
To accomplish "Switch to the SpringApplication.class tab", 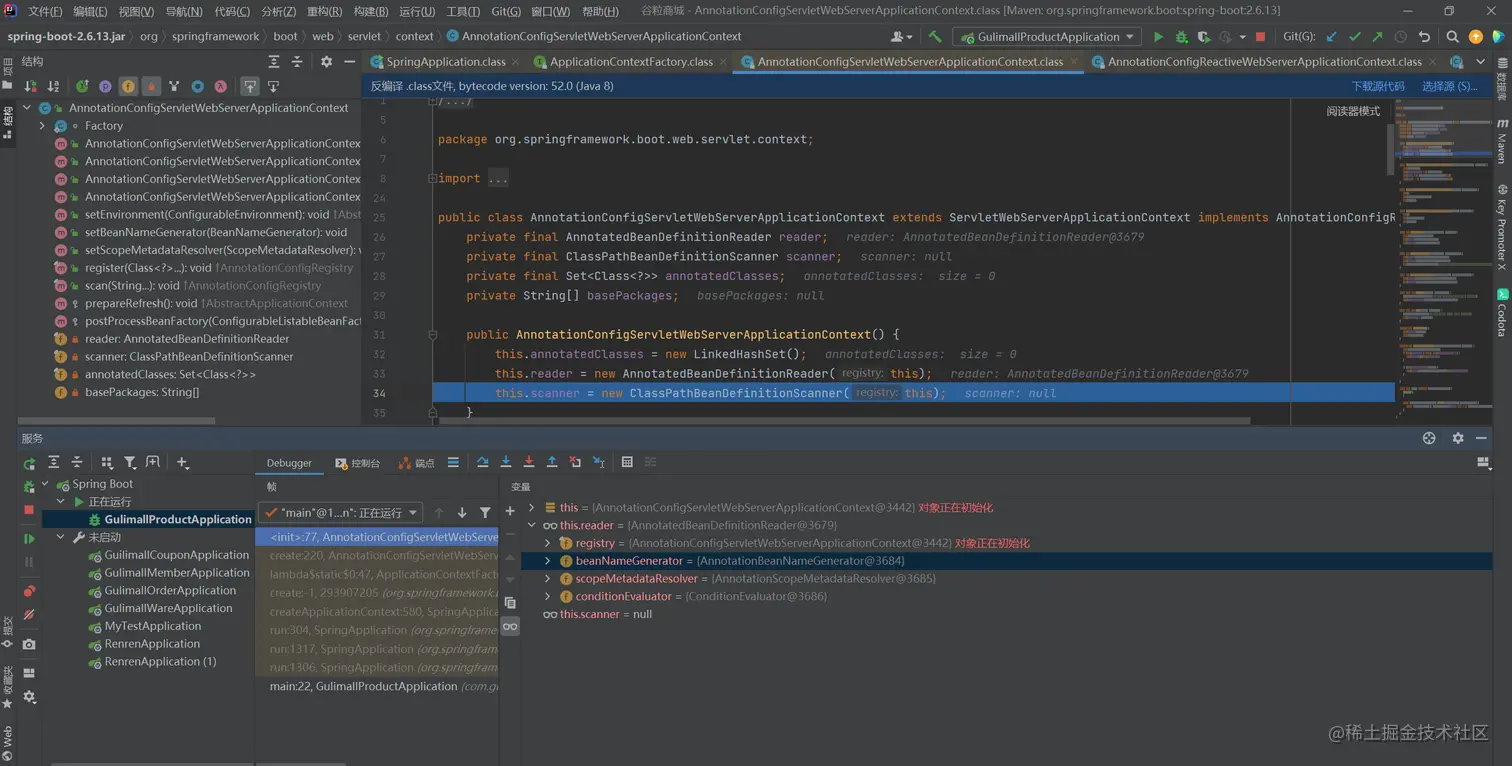I will click(x=445, y=62).
